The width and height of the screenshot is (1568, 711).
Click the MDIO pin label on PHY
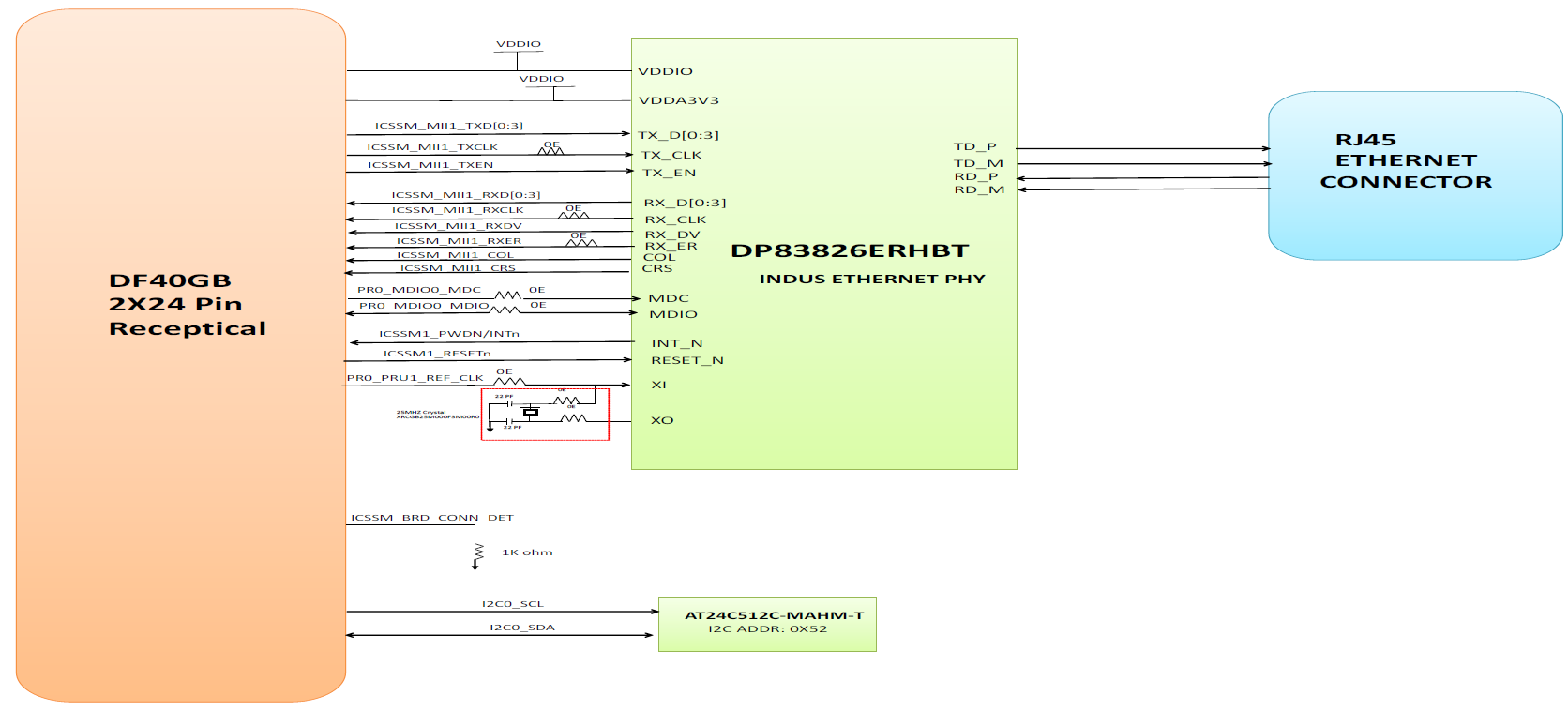673,314
